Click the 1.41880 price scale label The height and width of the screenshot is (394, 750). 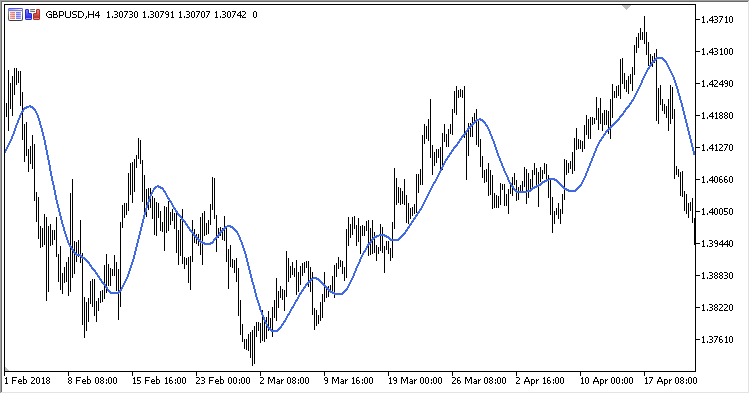click(717, 116)
